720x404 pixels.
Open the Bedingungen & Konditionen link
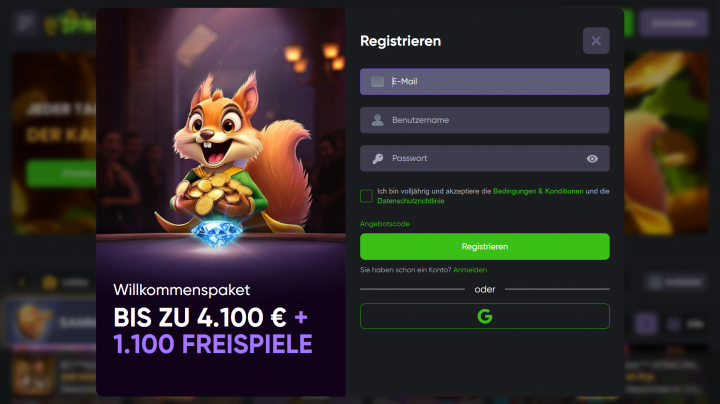pos(538,191)
